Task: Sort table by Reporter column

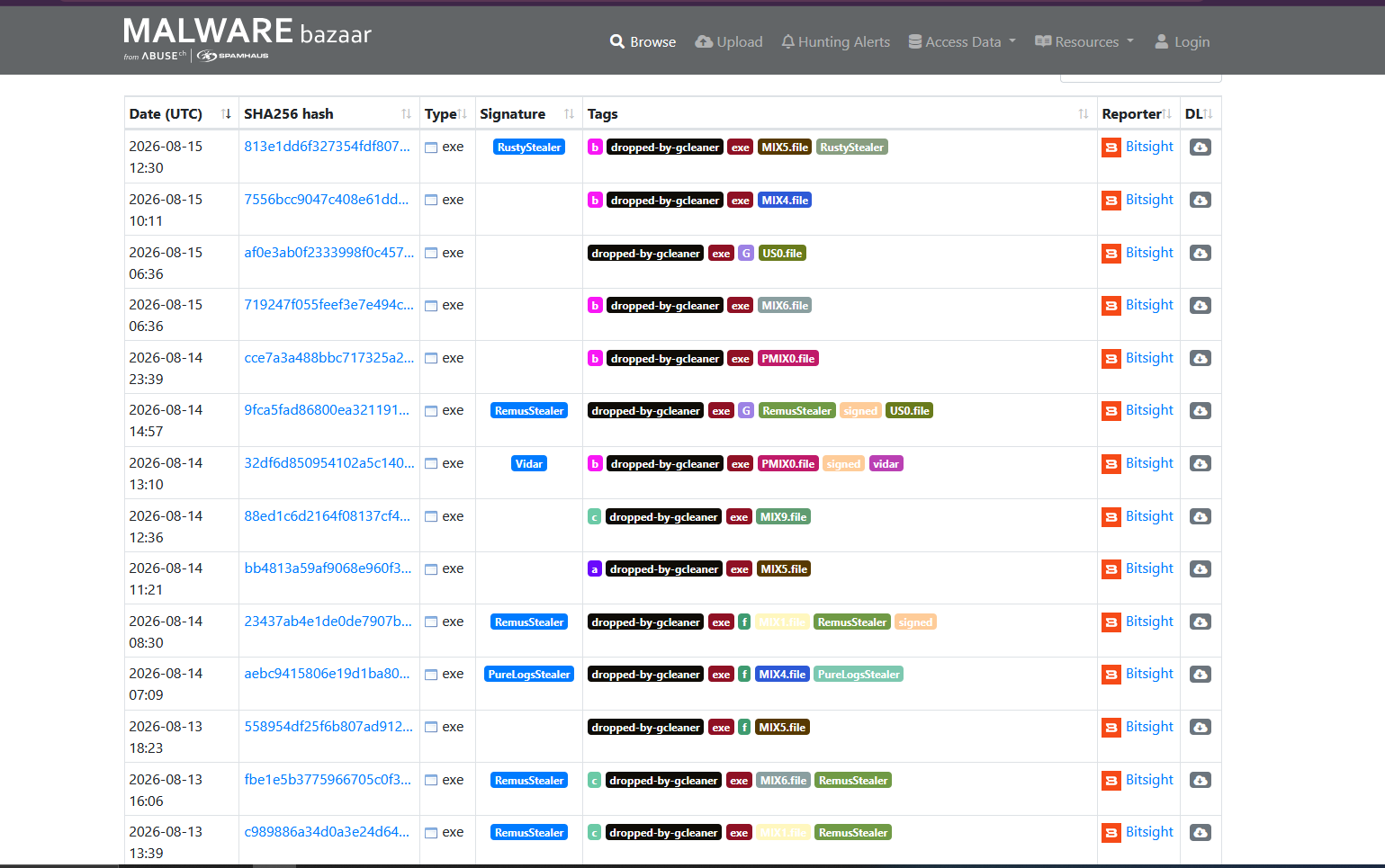Action: [x=1138, y=113]
